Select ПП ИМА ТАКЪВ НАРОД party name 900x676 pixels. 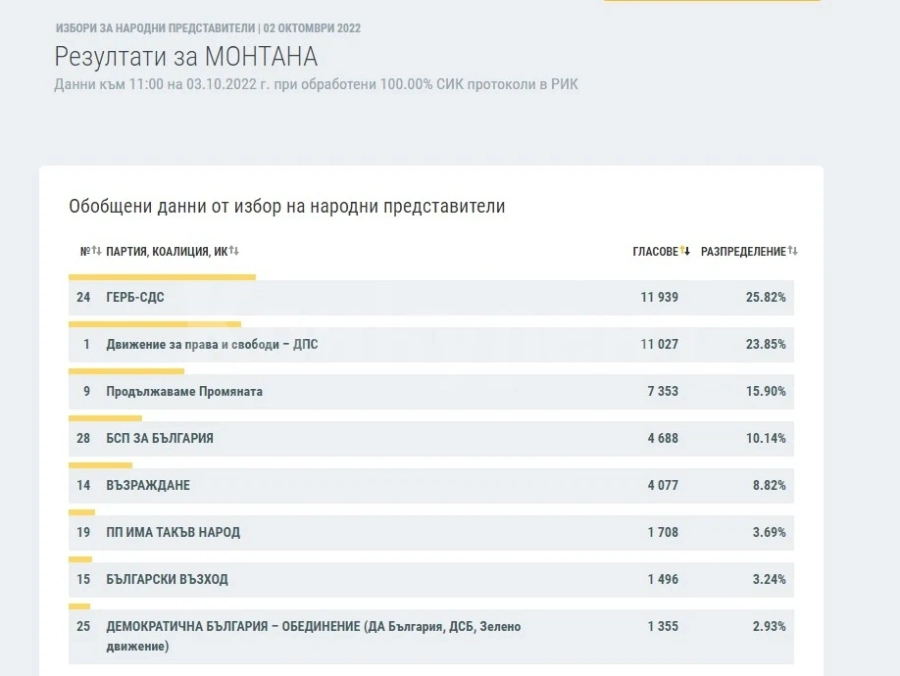[x=173, y=533]
